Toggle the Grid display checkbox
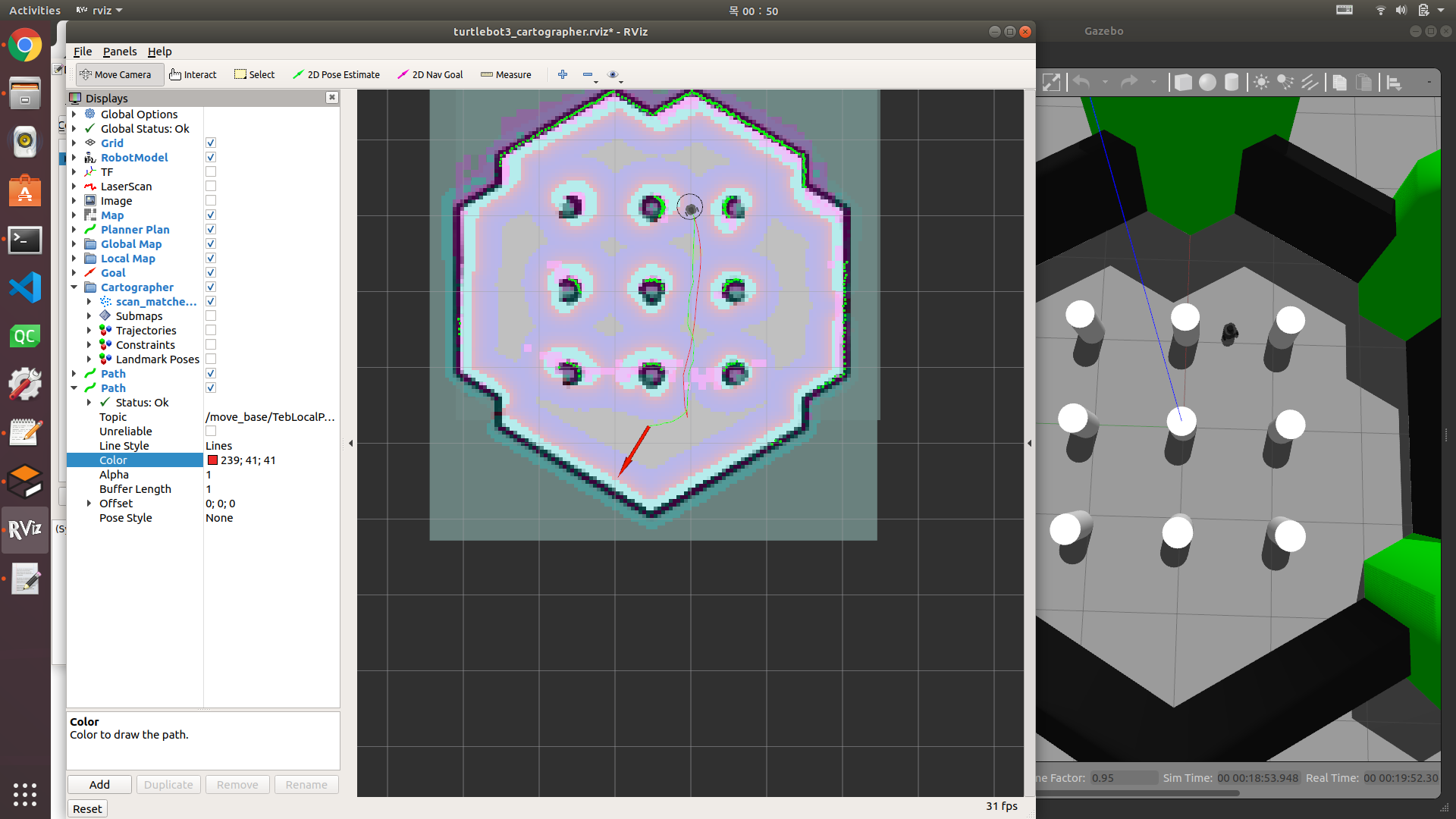1456x819 pixels. coord(211,143)
